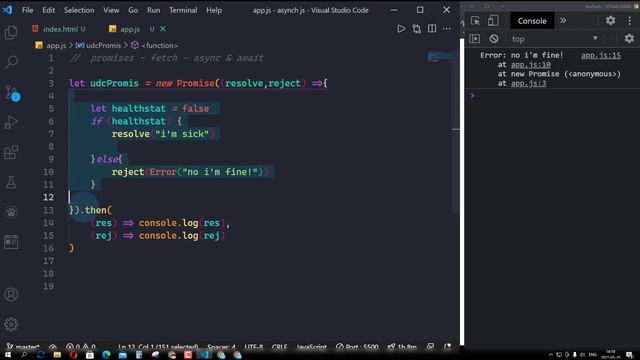Open the Extensions view

(x=11, y=152)
